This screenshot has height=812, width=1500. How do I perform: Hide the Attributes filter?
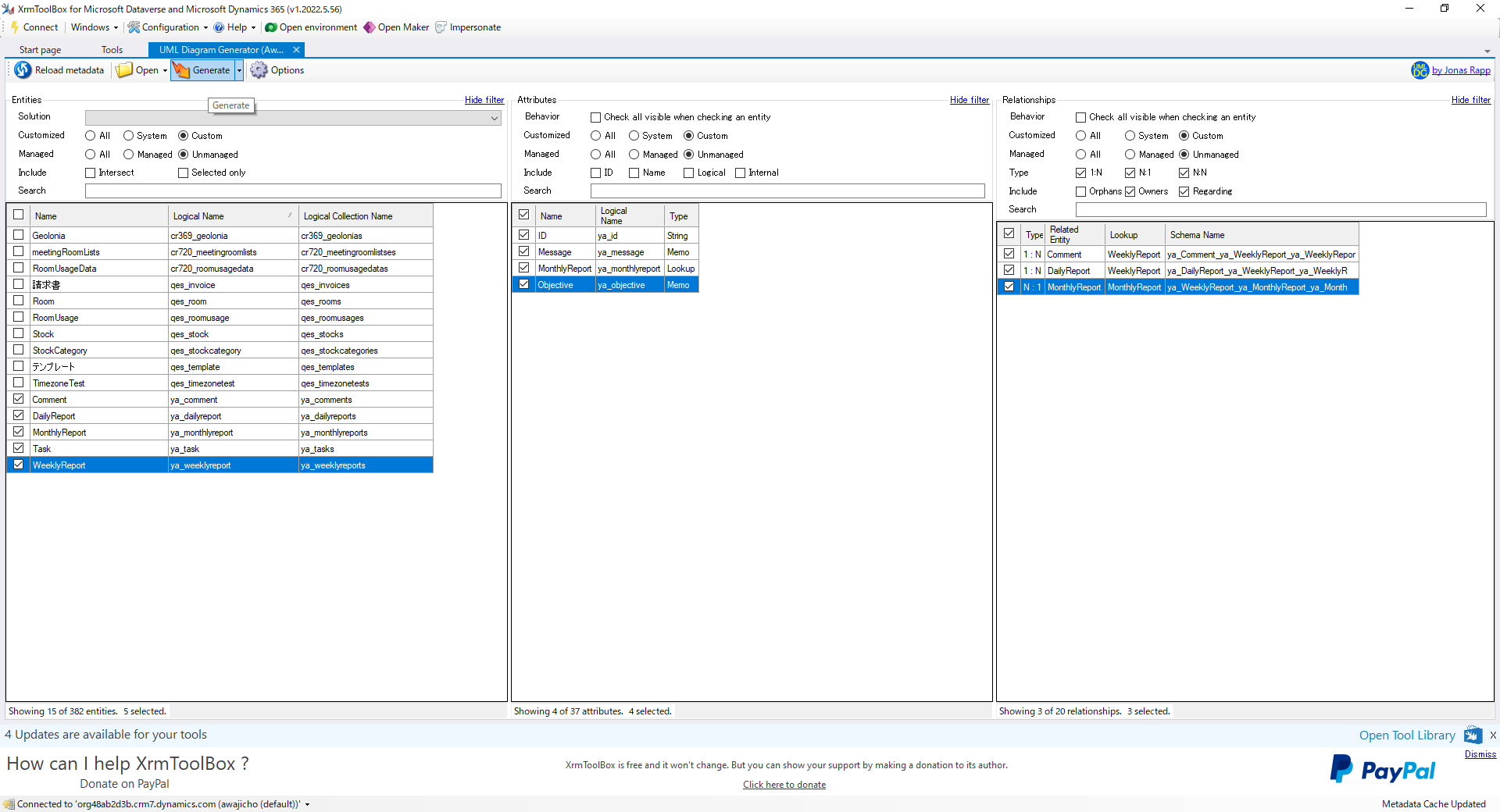click(x=970, y=100)
